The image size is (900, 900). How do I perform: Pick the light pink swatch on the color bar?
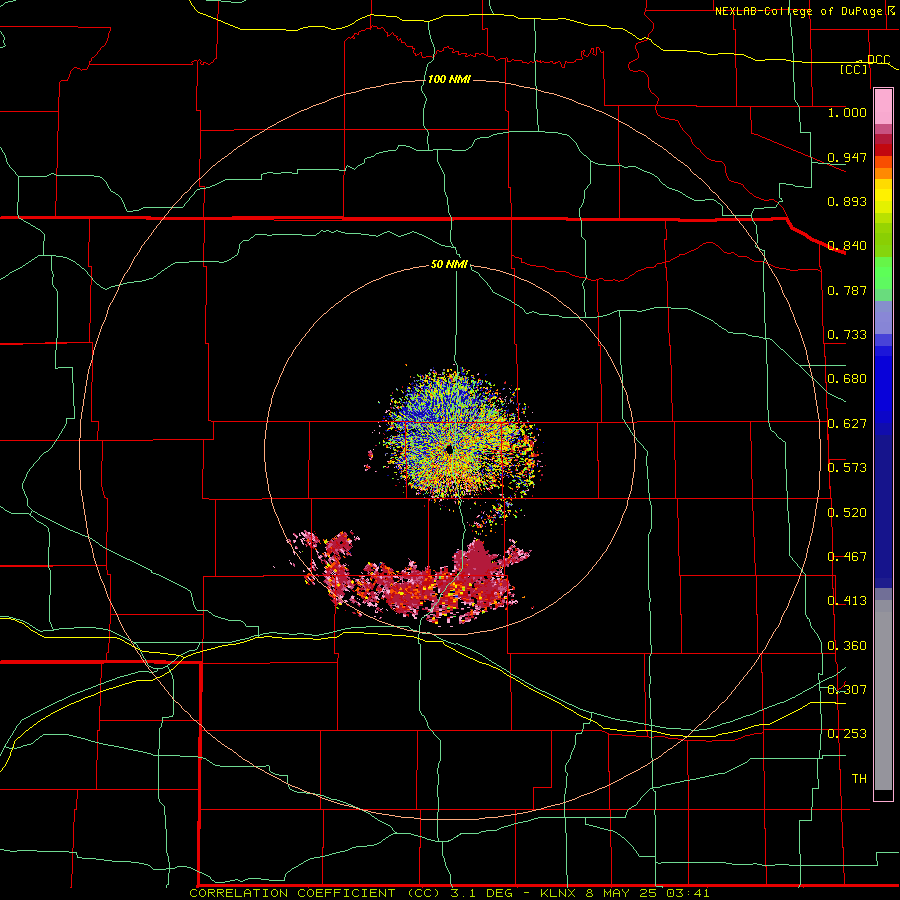click(x=883, y=106)
